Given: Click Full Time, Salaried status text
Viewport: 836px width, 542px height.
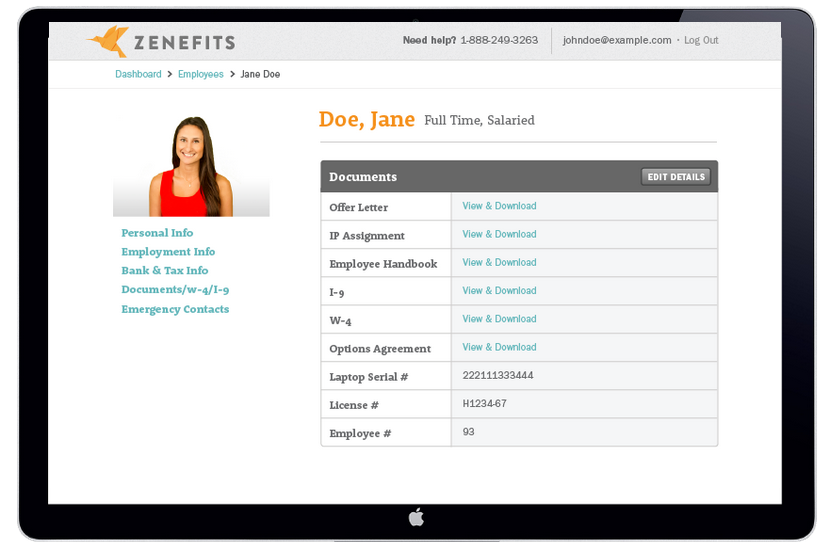Looking at the screenshot, I should [x=479, y=120].
